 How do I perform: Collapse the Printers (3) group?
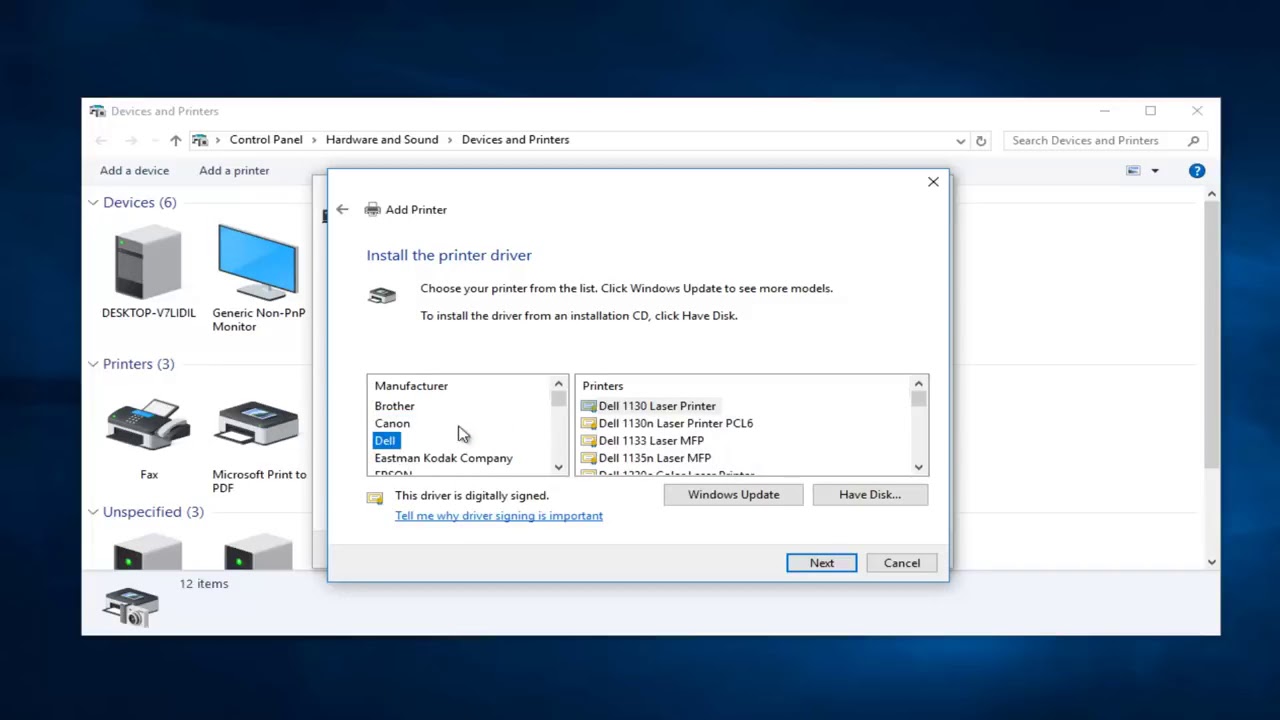click(x=93, y=364)
